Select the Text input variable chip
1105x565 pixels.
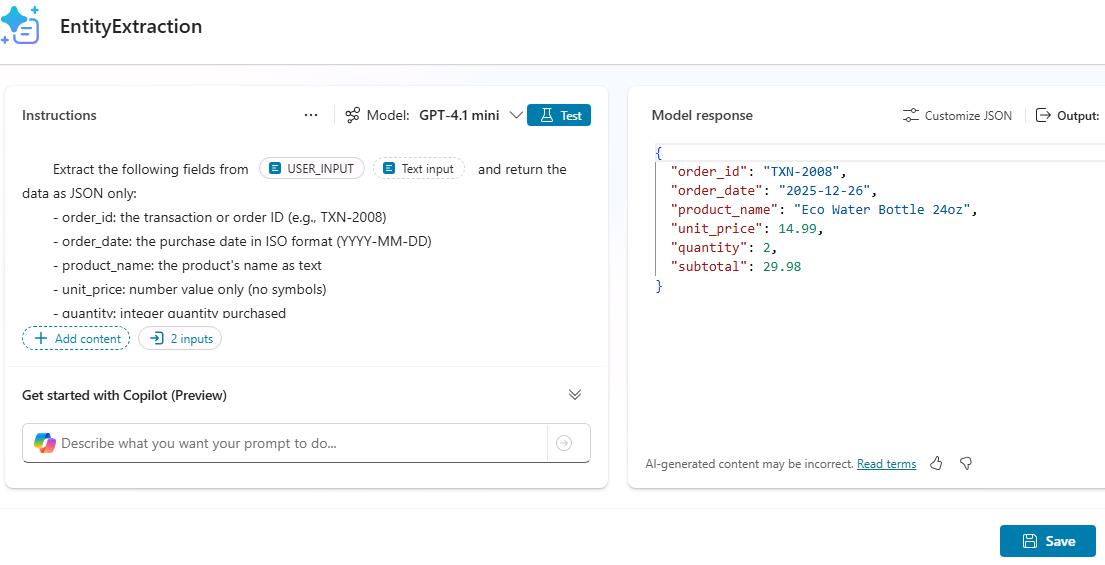pos(419,169)
